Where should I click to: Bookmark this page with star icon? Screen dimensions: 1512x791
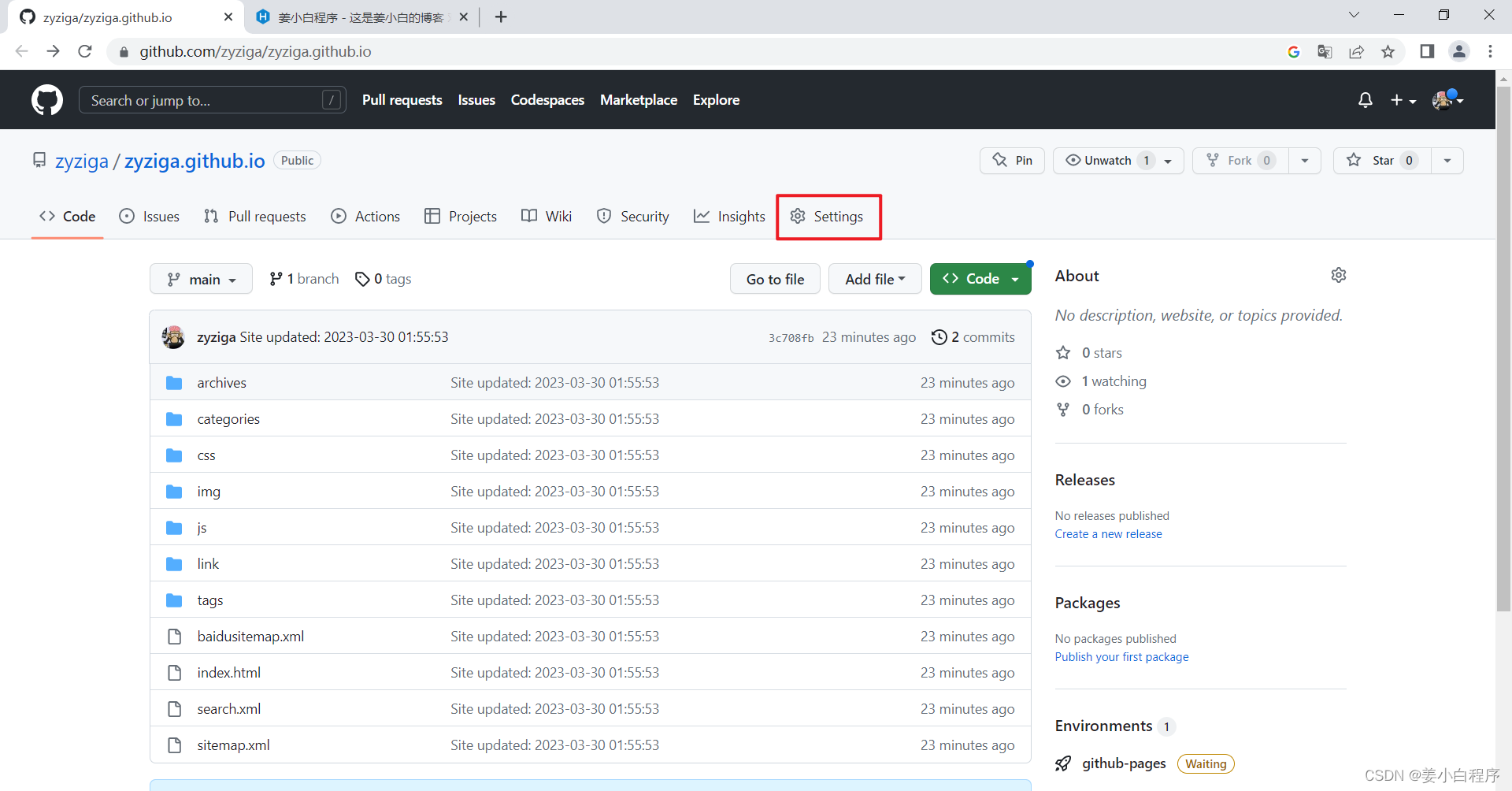click(x=1388, y=51)
